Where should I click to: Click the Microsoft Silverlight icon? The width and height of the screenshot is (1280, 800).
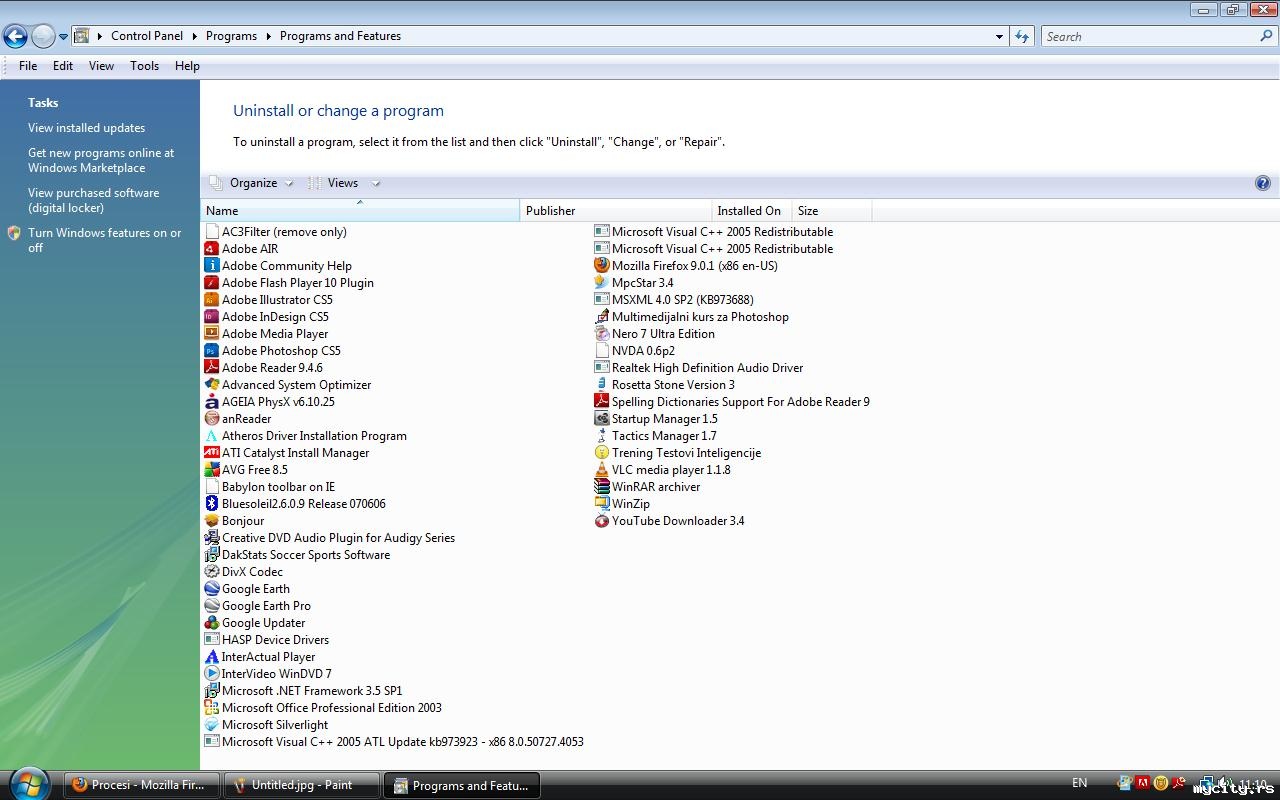pyautogui.click(x=211, y=725)
